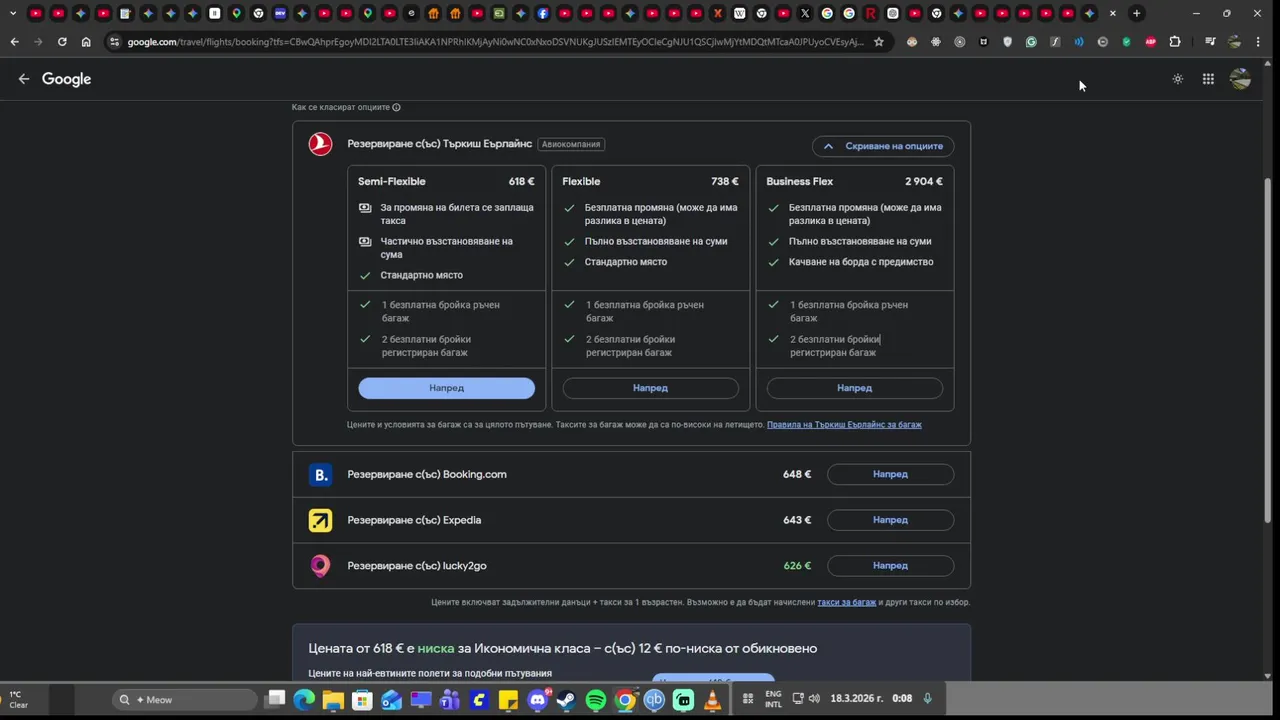Open VLC media player from taskbar
Screen dimensions: 1280x720
713,700
